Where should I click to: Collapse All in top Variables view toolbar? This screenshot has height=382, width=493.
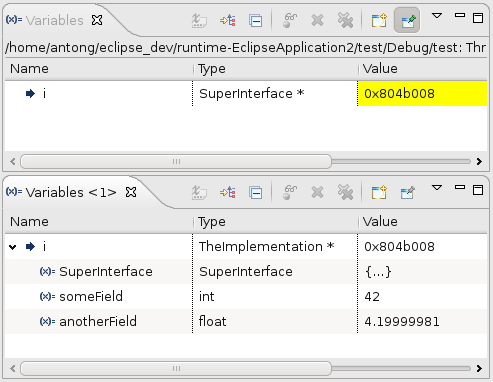click(x=256, y=21)
